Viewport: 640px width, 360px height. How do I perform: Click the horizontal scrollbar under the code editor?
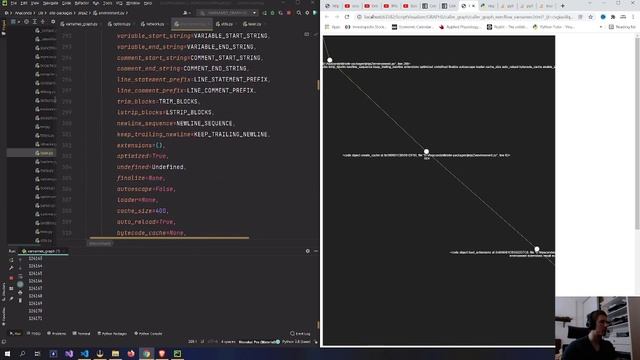pyautogui.click(x=169, y=238)
